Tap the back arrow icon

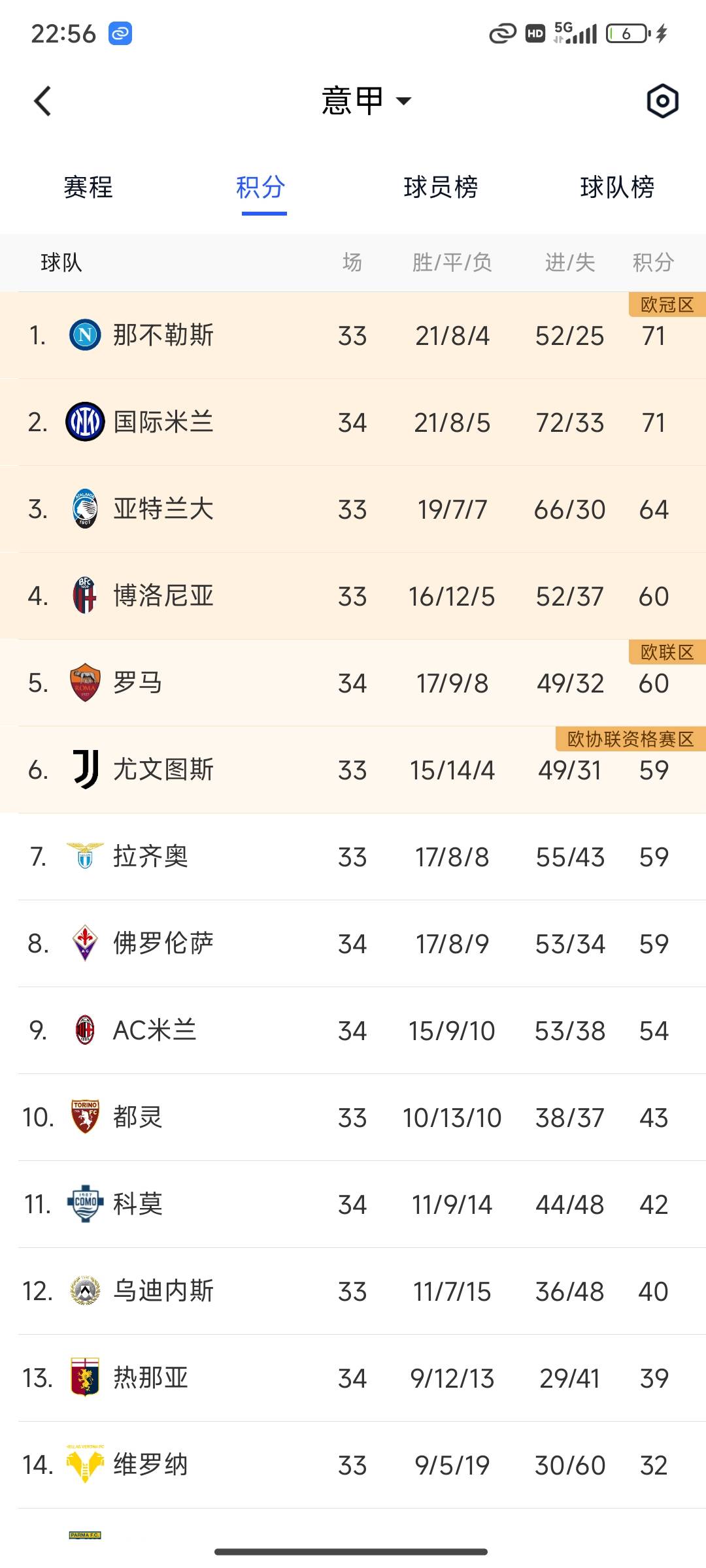[42, 101]
